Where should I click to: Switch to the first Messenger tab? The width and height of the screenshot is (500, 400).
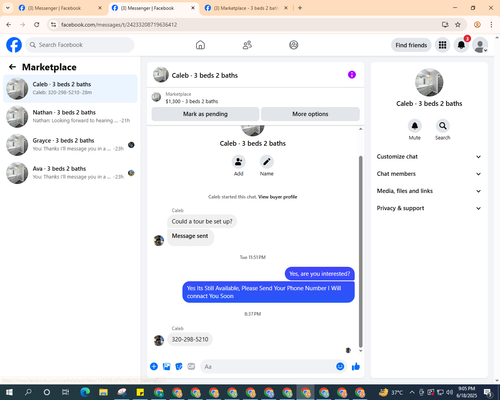click(x=59, y=8)
